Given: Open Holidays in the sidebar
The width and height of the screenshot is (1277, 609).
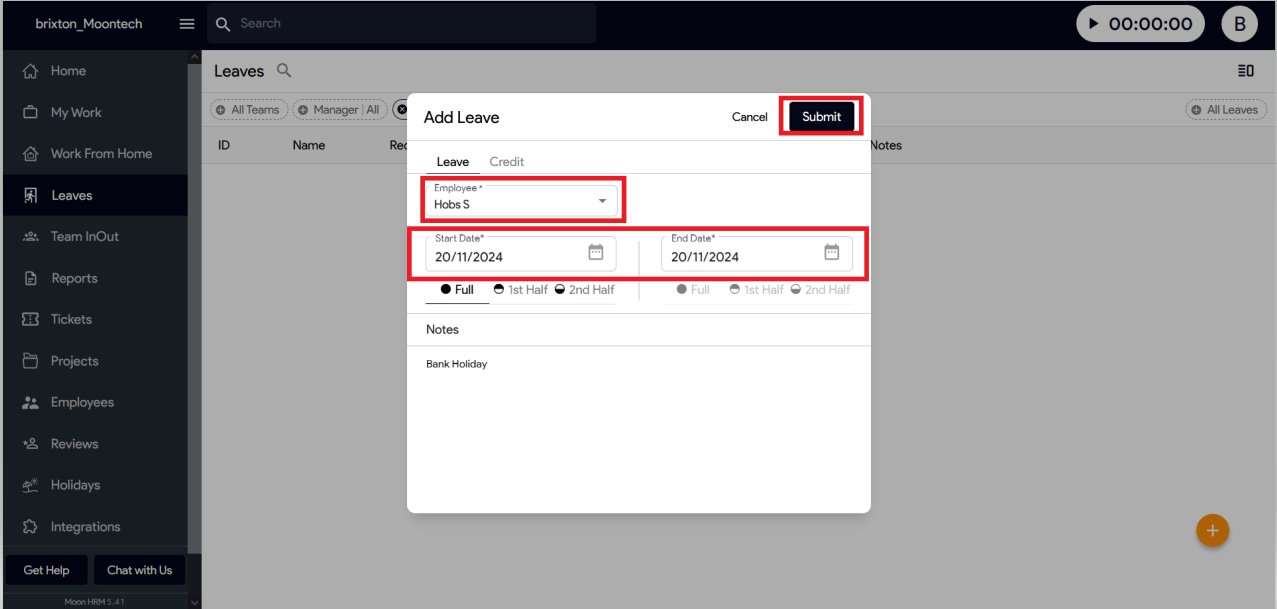Looking at the screenshot, I should tap(75, 485).
